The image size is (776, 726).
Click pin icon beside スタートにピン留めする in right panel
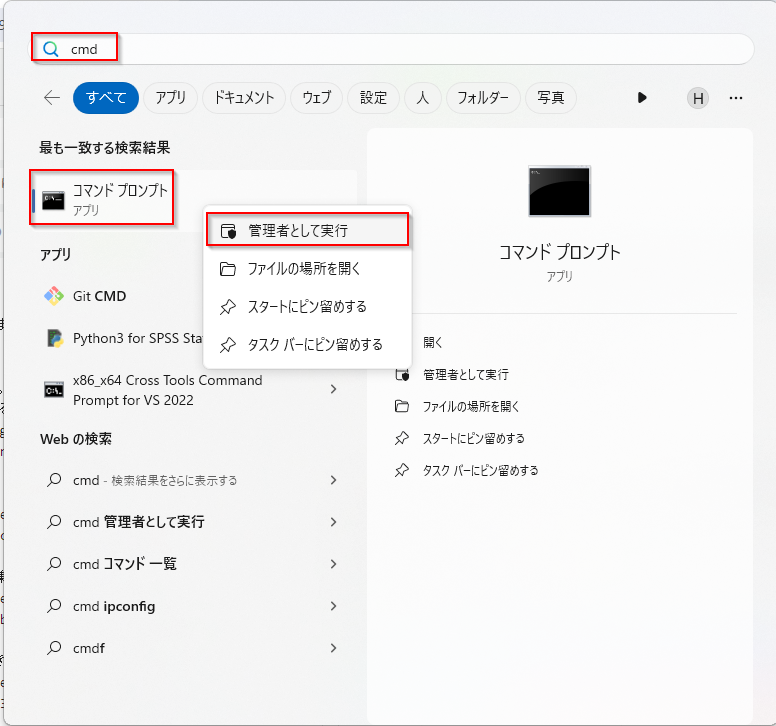coord(402,438)
